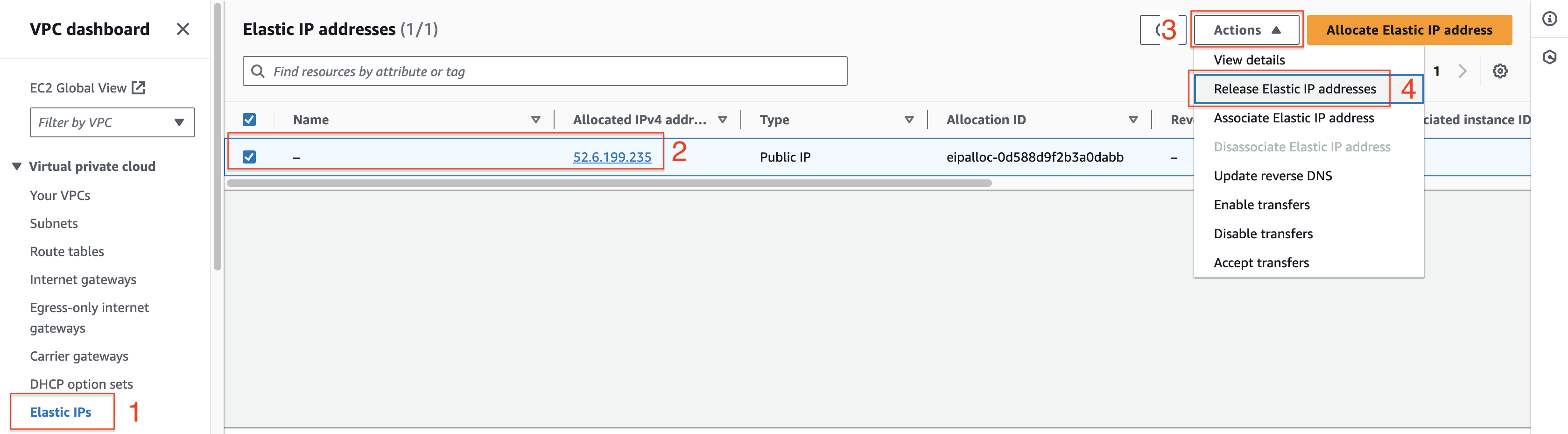Go to next page chevron
Image resolution: width=1568 pixels, height=434 pixels.
[x=1462, y=71]
